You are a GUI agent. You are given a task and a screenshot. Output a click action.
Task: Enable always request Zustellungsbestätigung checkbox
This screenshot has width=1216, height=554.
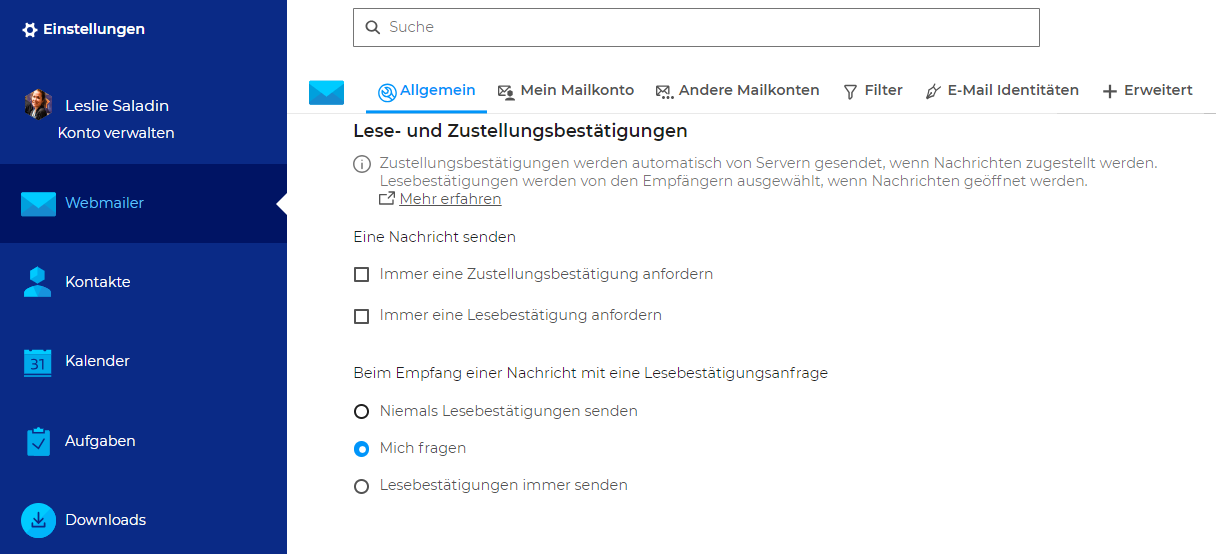362,274
